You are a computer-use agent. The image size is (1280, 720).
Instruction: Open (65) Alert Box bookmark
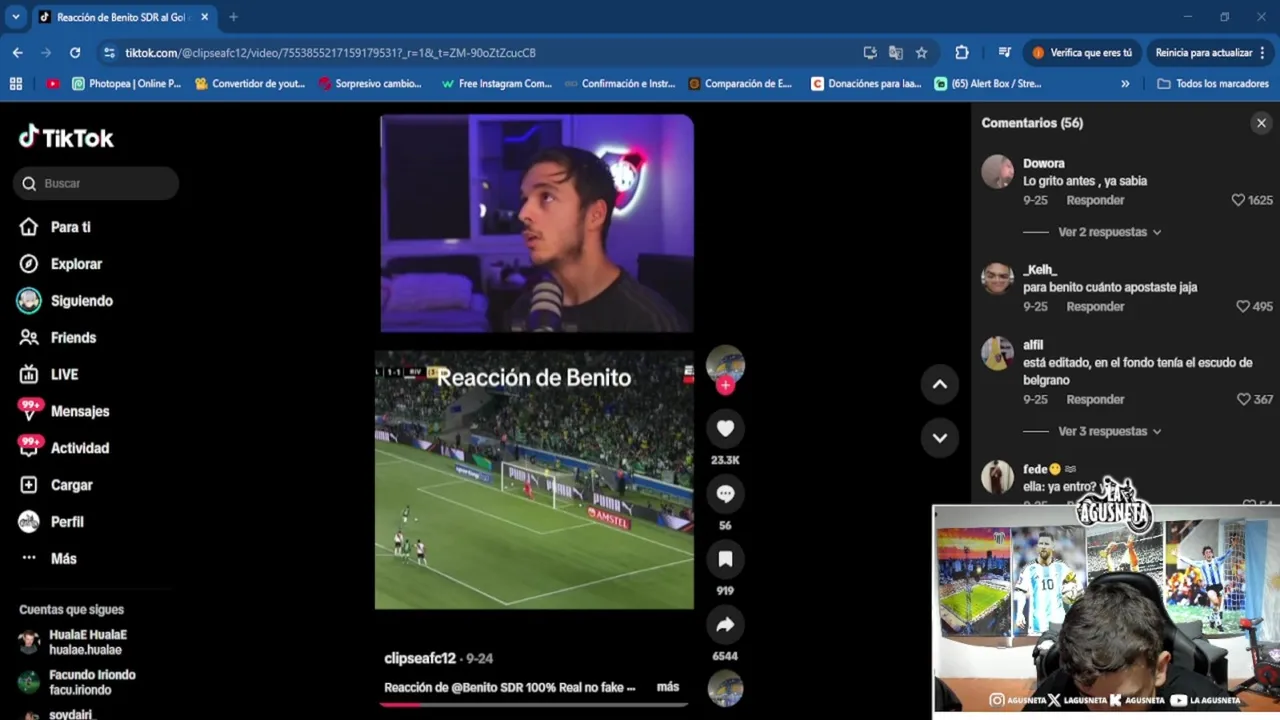(x=988, y=84)
